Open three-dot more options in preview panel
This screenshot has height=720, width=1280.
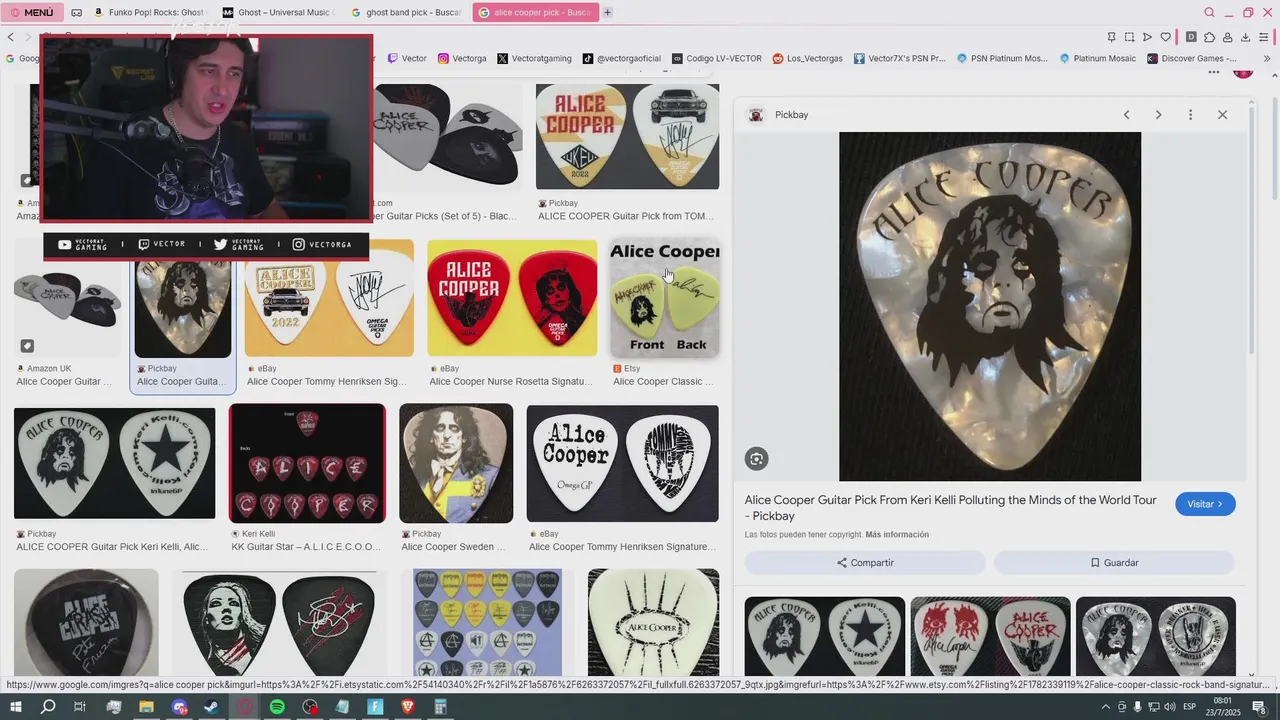tap(1190, 115)
